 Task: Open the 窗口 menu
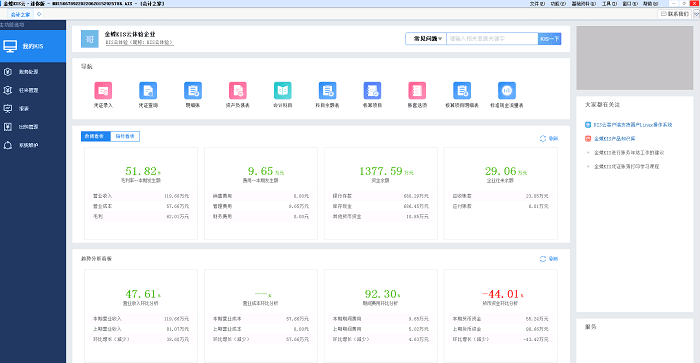point(629,4)
